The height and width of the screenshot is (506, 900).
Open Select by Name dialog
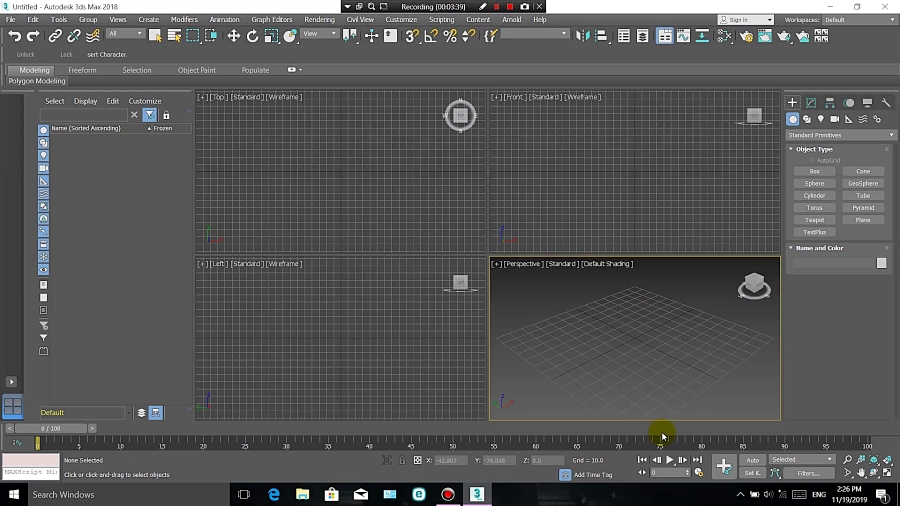174,36
